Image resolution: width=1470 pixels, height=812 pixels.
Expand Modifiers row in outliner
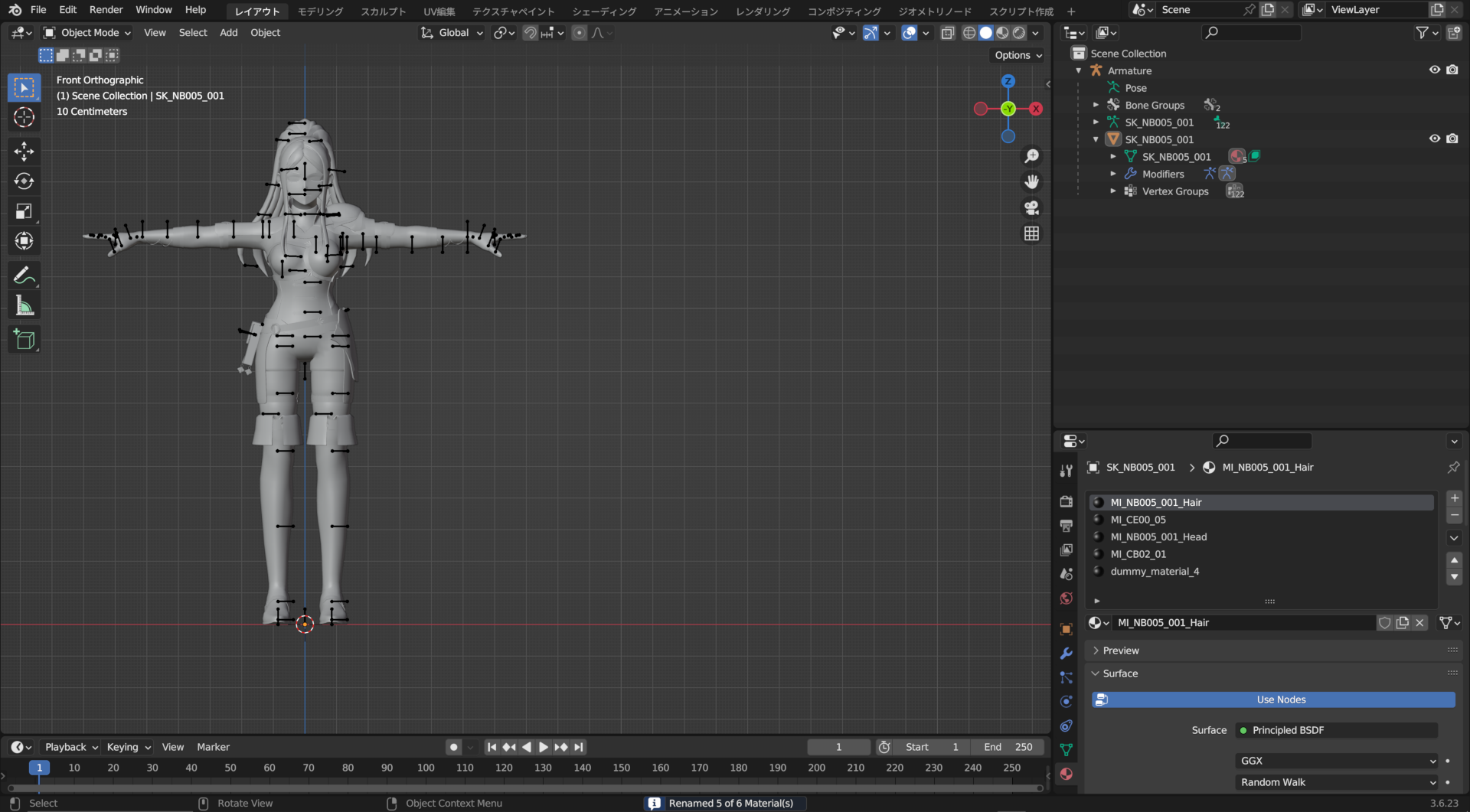point(1113,174)
